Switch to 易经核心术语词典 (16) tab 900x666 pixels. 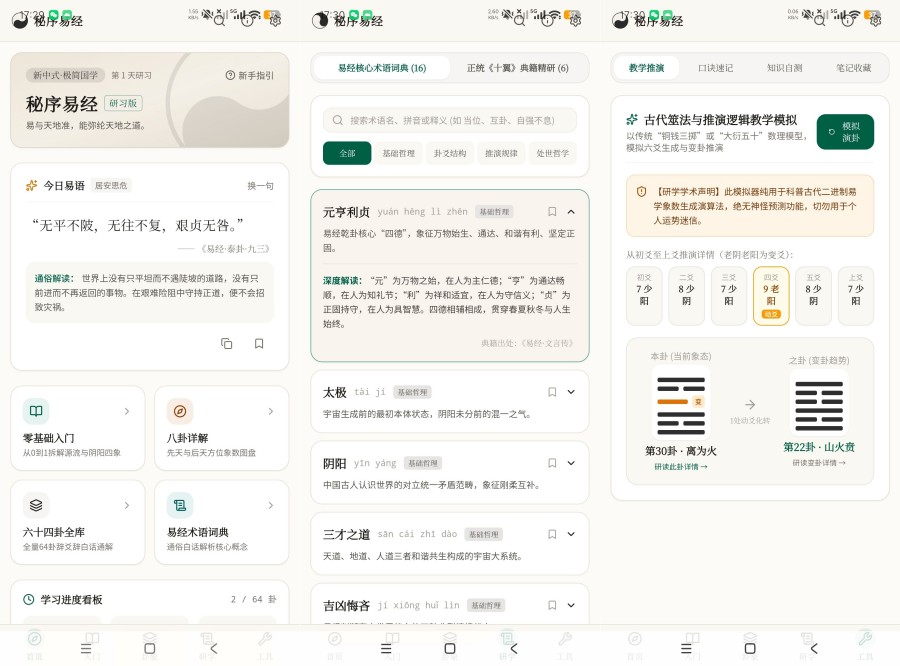click(x=382, y=68)
